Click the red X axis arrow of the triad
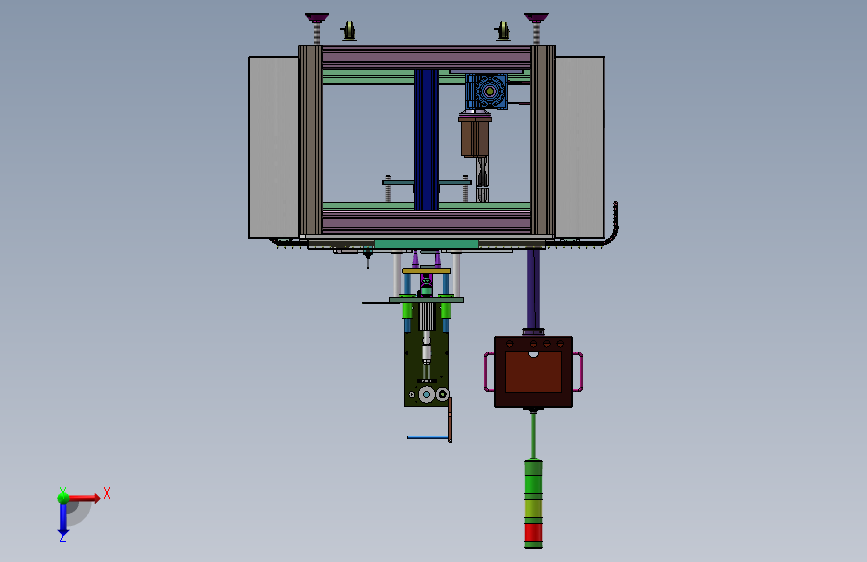This screenshot has height=562, width=867. (84, 498)
